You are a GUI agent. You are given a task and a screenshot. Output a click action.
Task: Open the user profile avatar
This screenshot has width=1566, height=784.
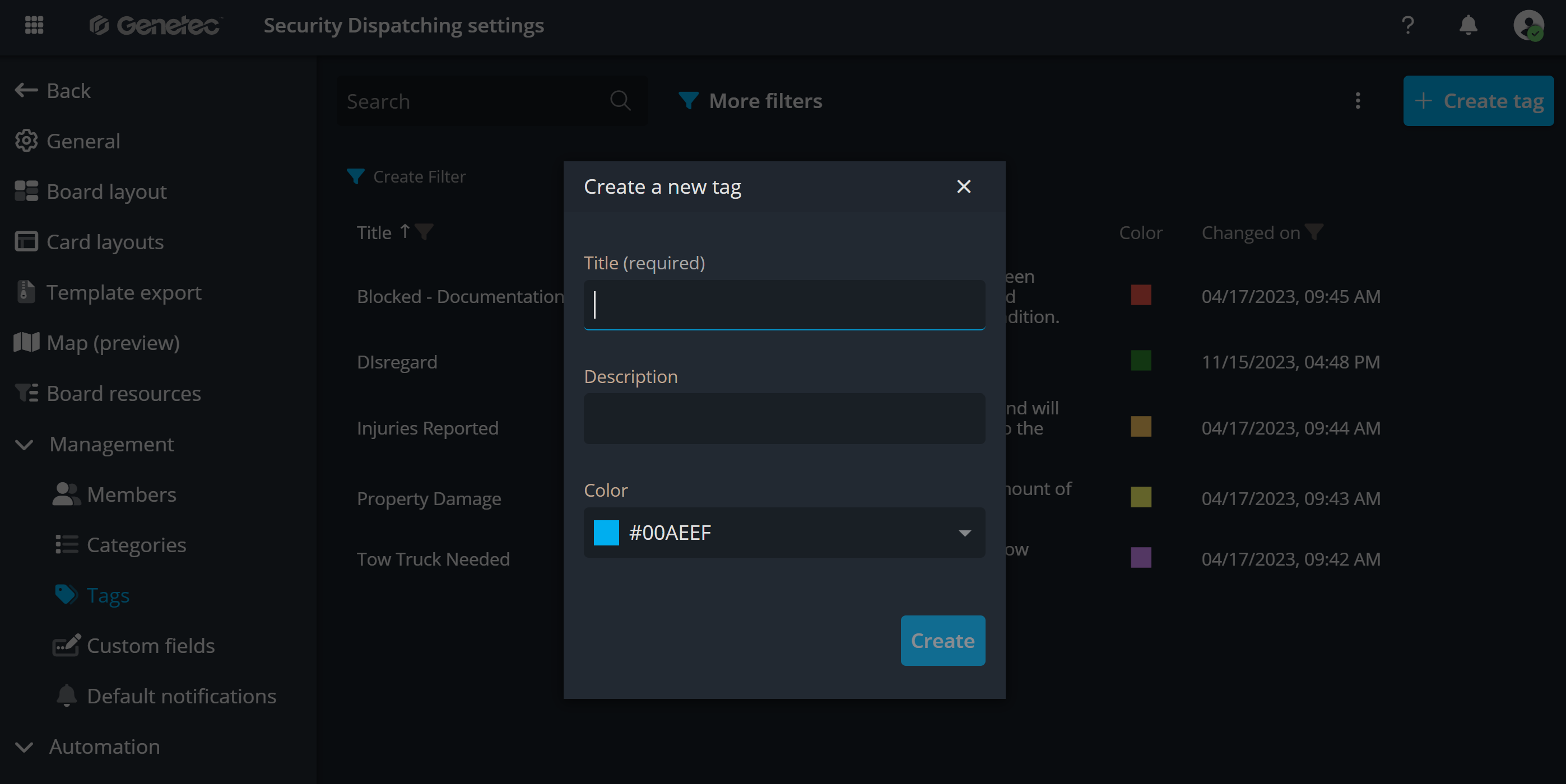[1528, 25]
